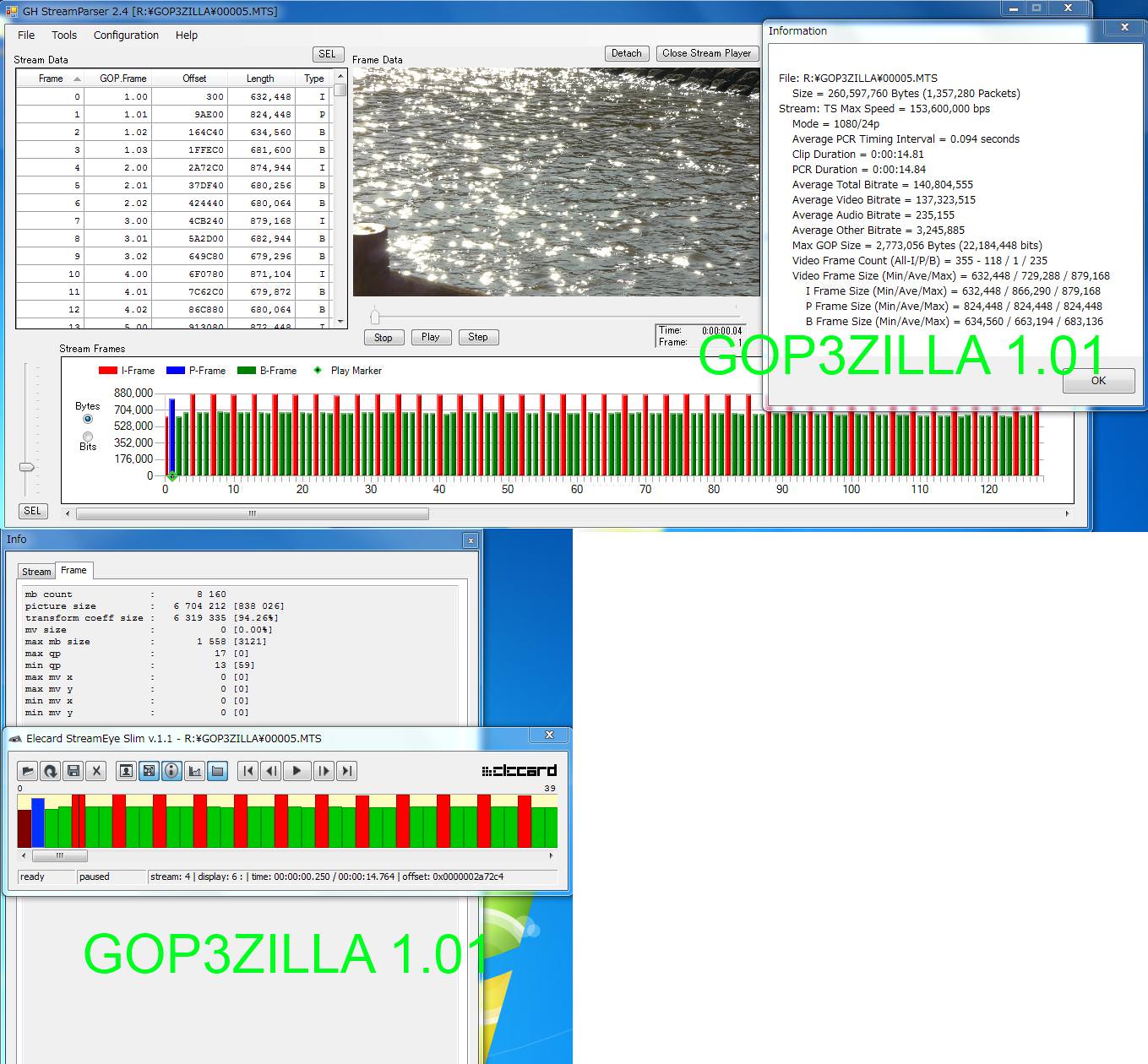The width and height of the screenshot is (1148, 1064).
Task: Click the floppy disk save icon
Action: [73, 771]
